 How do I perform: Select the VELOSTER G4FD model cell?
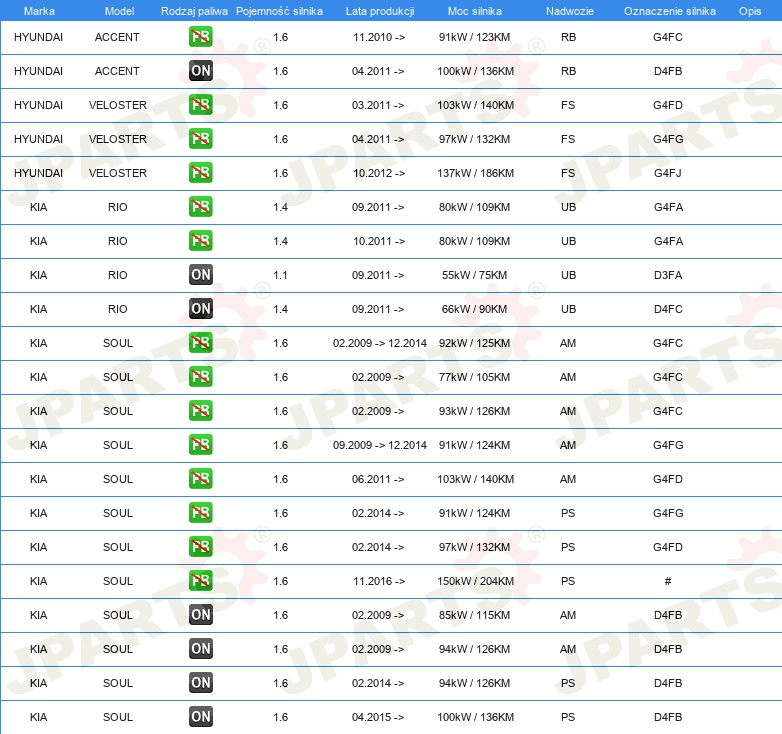click(118, 105)
